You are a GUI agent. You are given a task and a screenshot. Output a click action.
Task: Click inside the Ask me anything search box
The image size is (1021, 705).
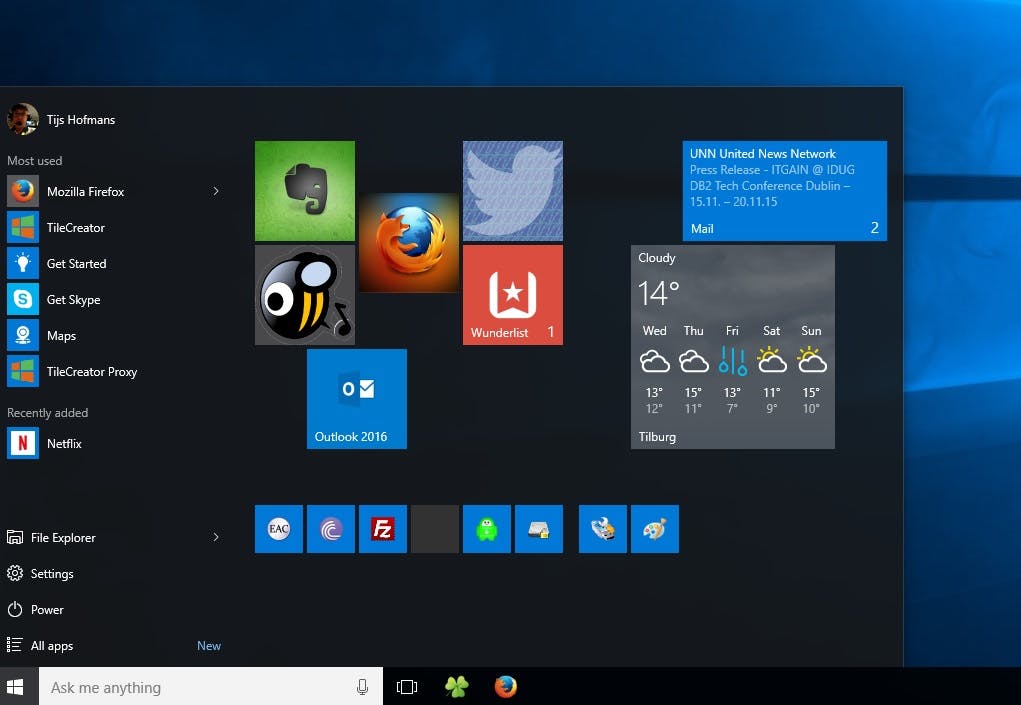[x=200, y=687]
